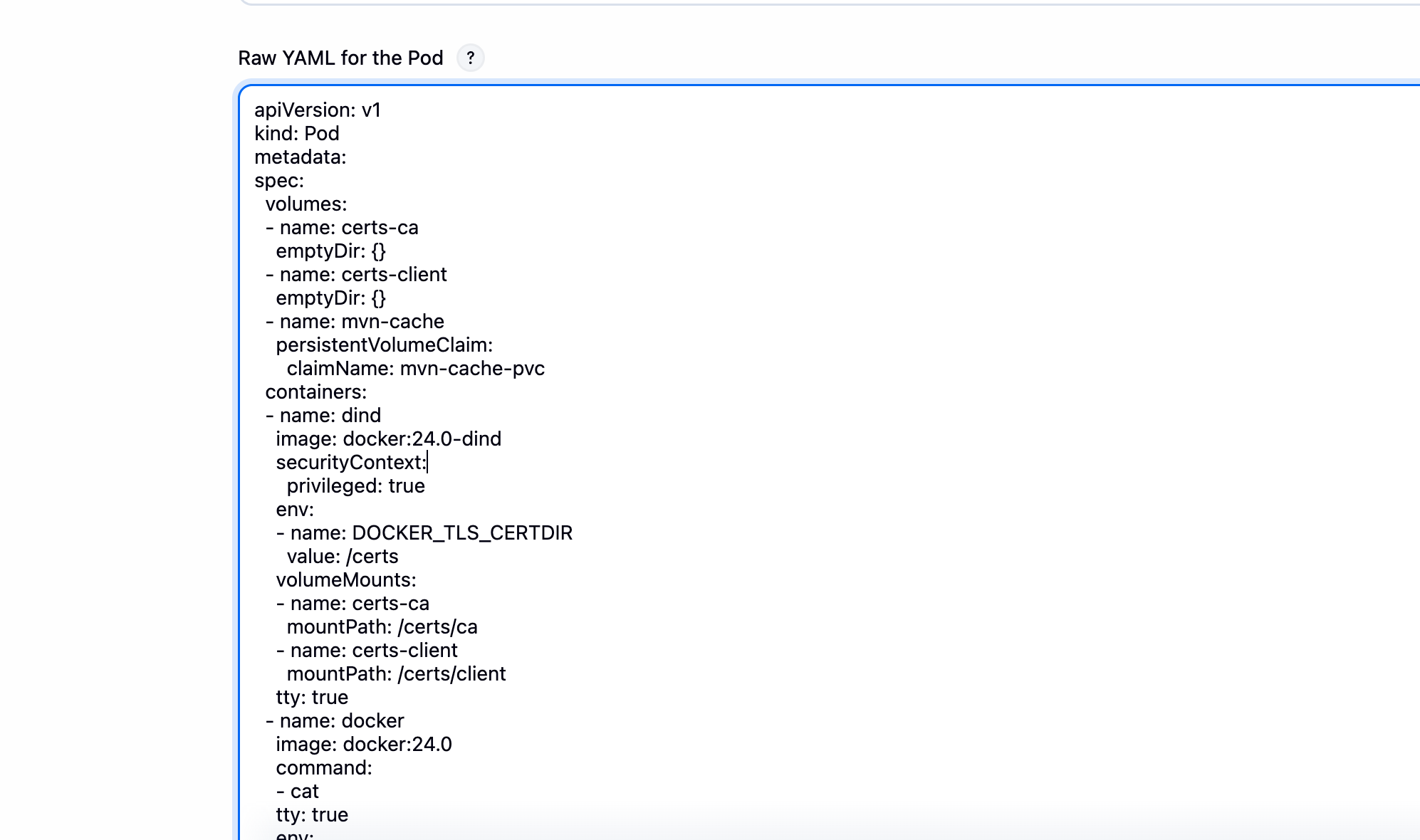Click 'mountPath: /certs/ca' line
This screenshot has height=840, width=1420.
point(382,626)
